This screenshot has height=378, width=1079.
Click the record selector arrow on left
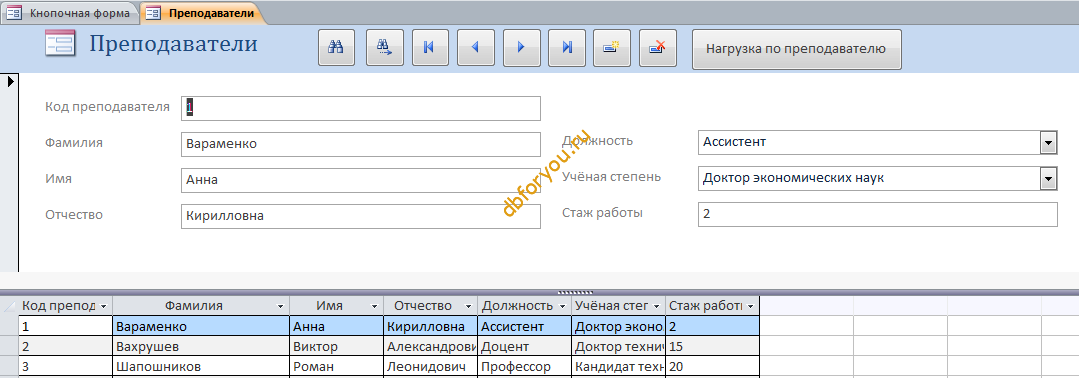tap(10, 81)
